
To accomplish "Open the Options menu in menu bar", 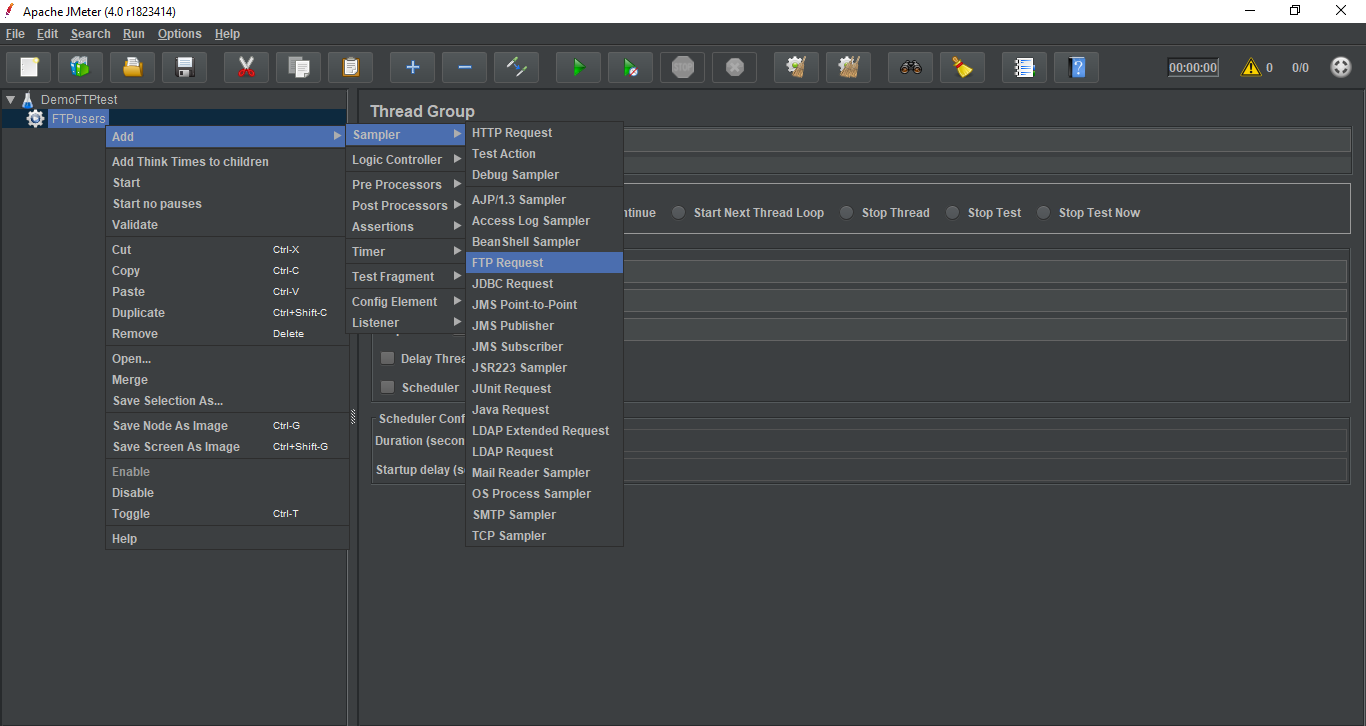I will (x=179, y=34).
